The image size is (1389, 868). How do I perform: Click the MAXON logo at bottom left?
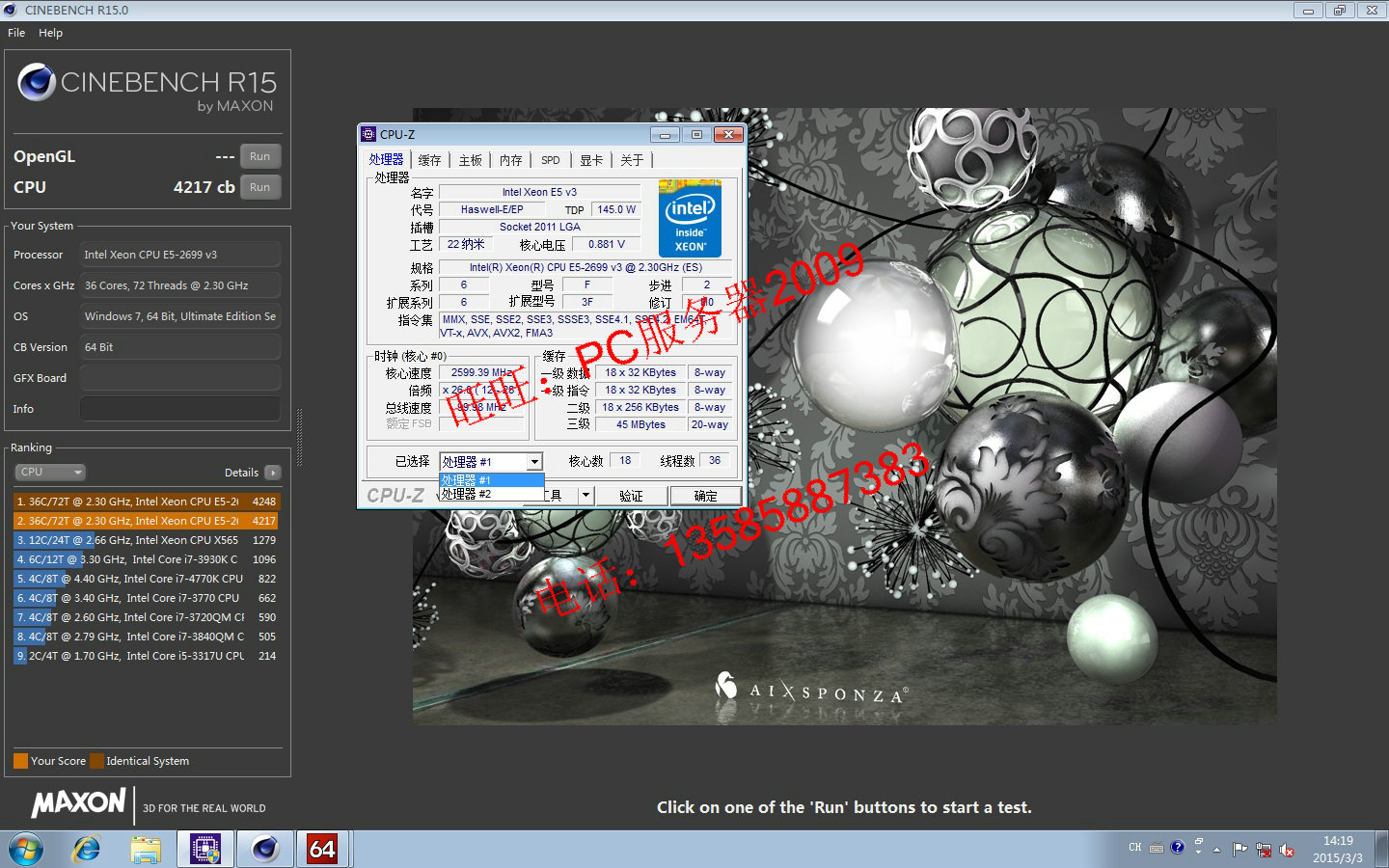pos(79,803)
